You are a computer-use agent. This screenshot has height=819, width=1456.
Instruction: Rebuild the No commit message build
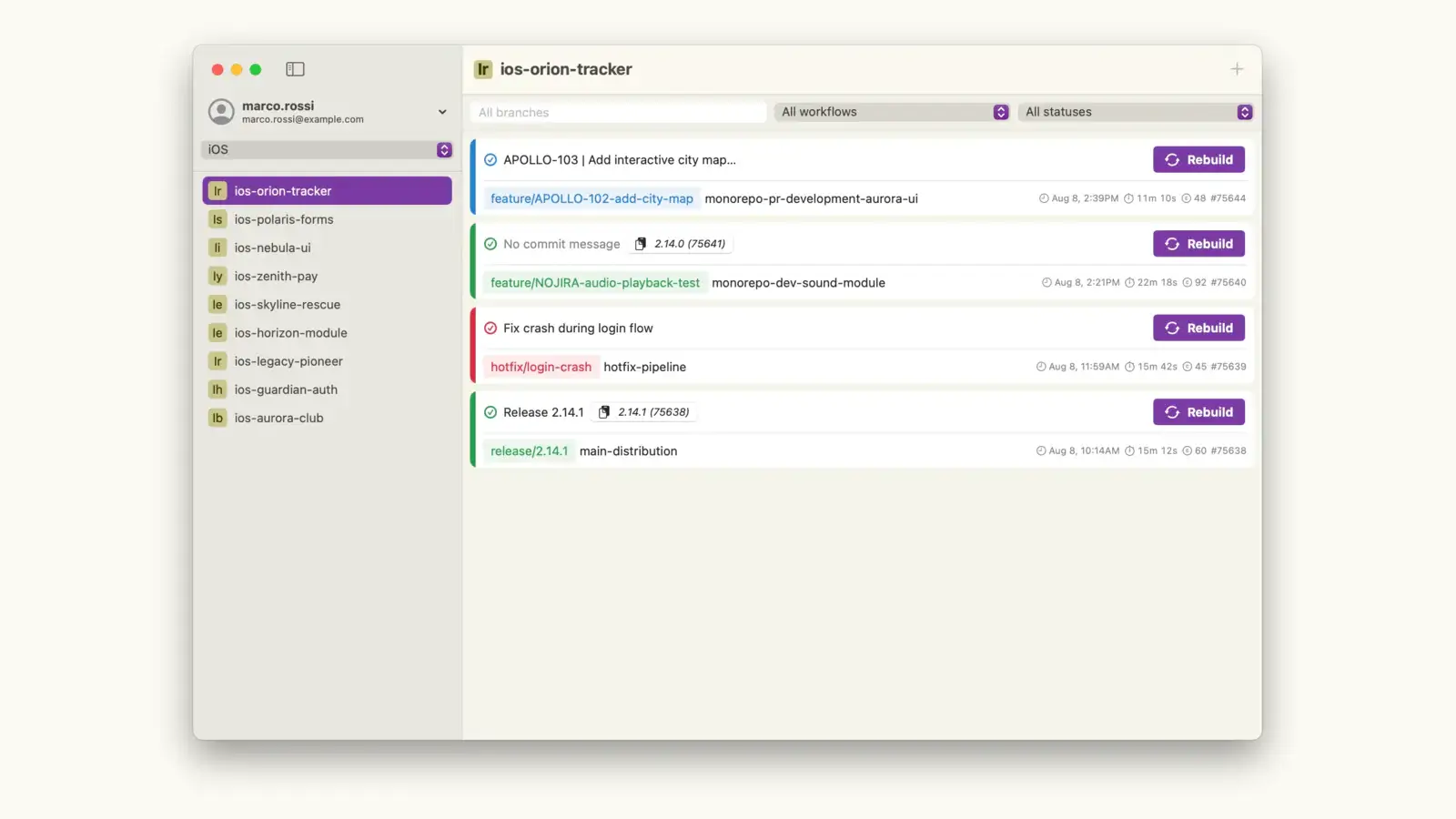tap(1198, 244)
